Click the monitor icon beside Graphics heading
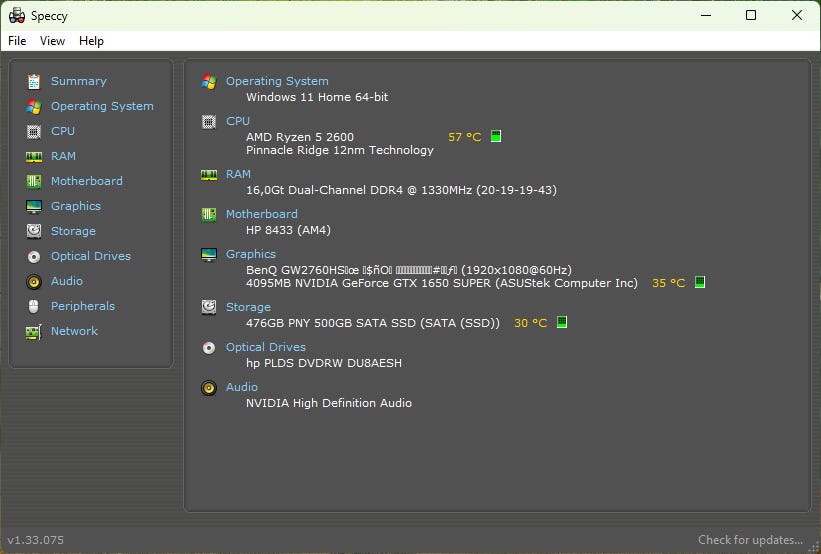The image size is (821, 554). pyautogui.click(x=209, y=254)
